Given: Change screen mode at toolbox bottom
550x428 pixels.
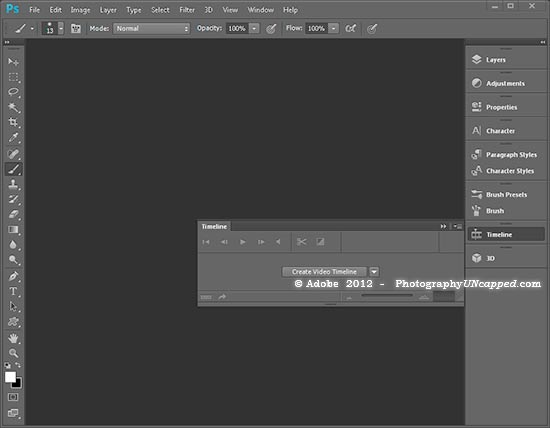Looking at the screenshot, I should (x=13, y=413).
